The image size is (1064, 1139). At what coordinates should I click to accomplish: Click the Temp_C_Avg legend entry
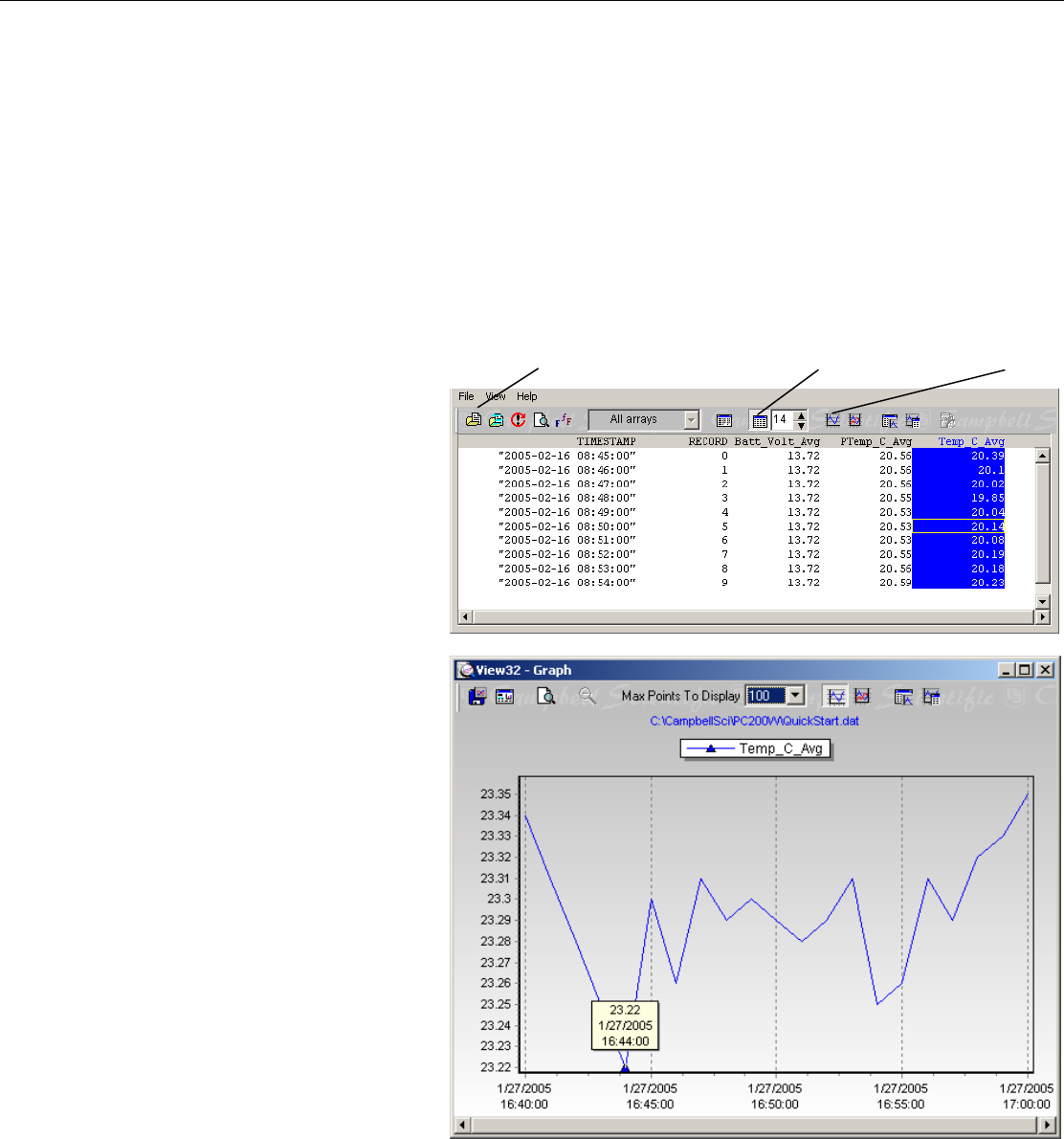tap(755, 748)
